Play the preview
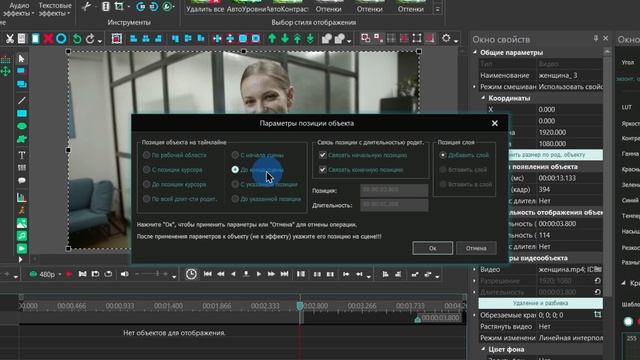Screen dimensions: 640x360 click(x=259, y=274)
